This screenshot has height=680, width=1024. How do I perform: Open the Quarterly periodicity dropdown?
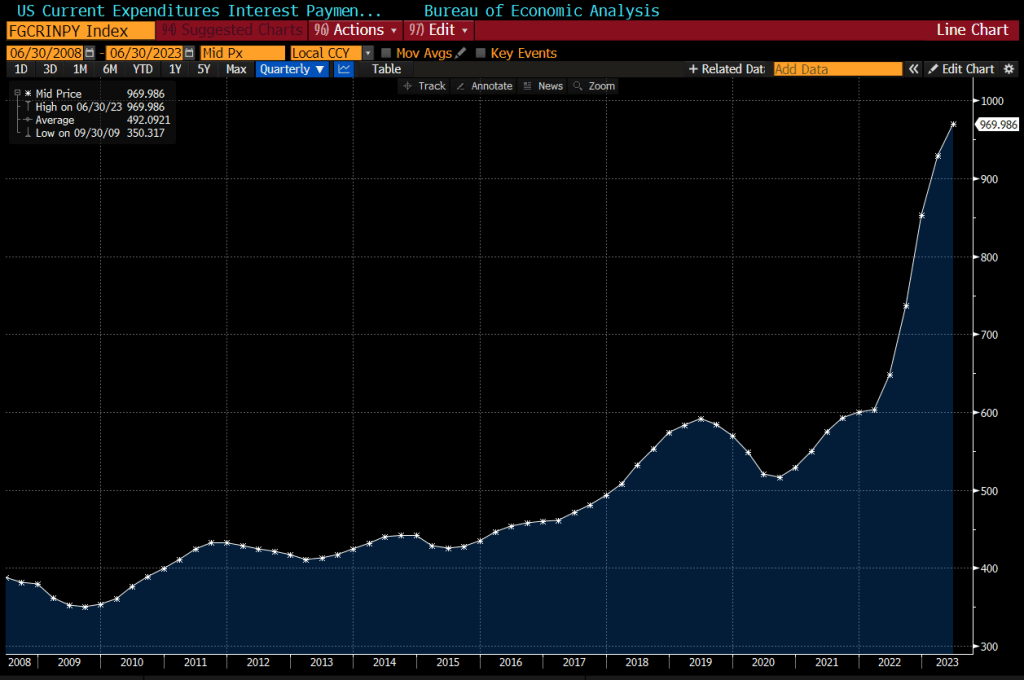291,69
